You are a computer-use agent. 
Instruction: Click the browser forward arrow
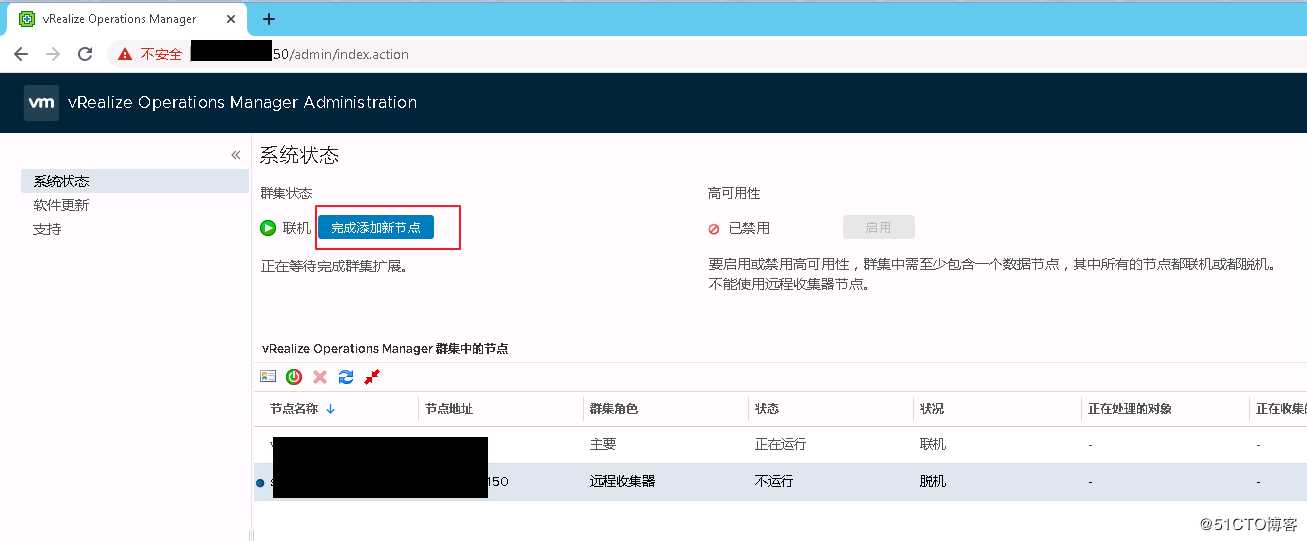pyautogui.click(x=53, y=54)
